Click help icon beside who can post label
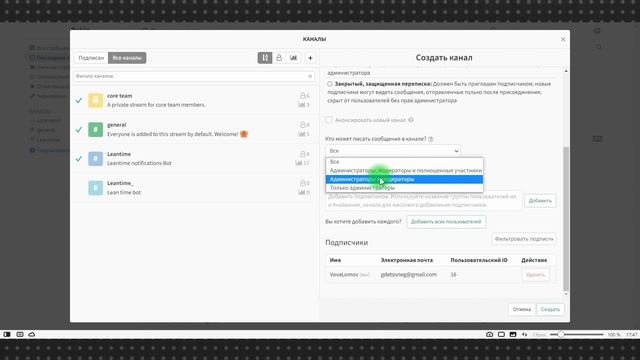Viewport: 640px width, 360px height. 431,139
